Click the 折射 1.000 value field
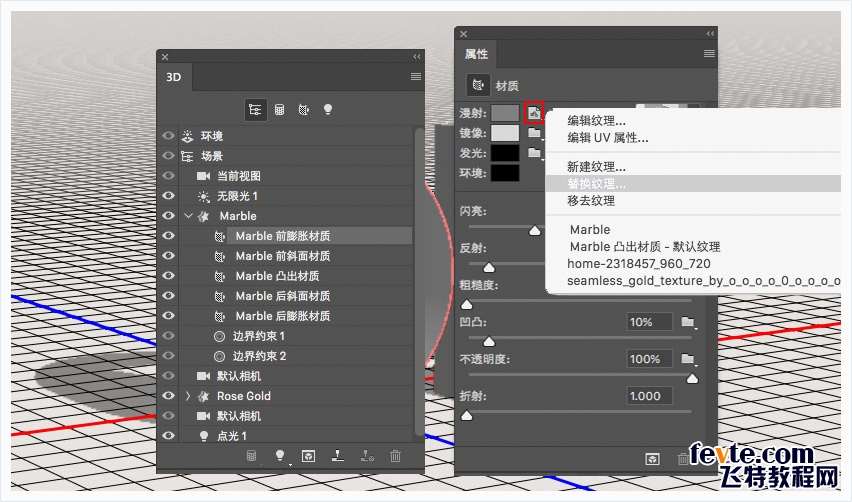 (x=649, y=396)
